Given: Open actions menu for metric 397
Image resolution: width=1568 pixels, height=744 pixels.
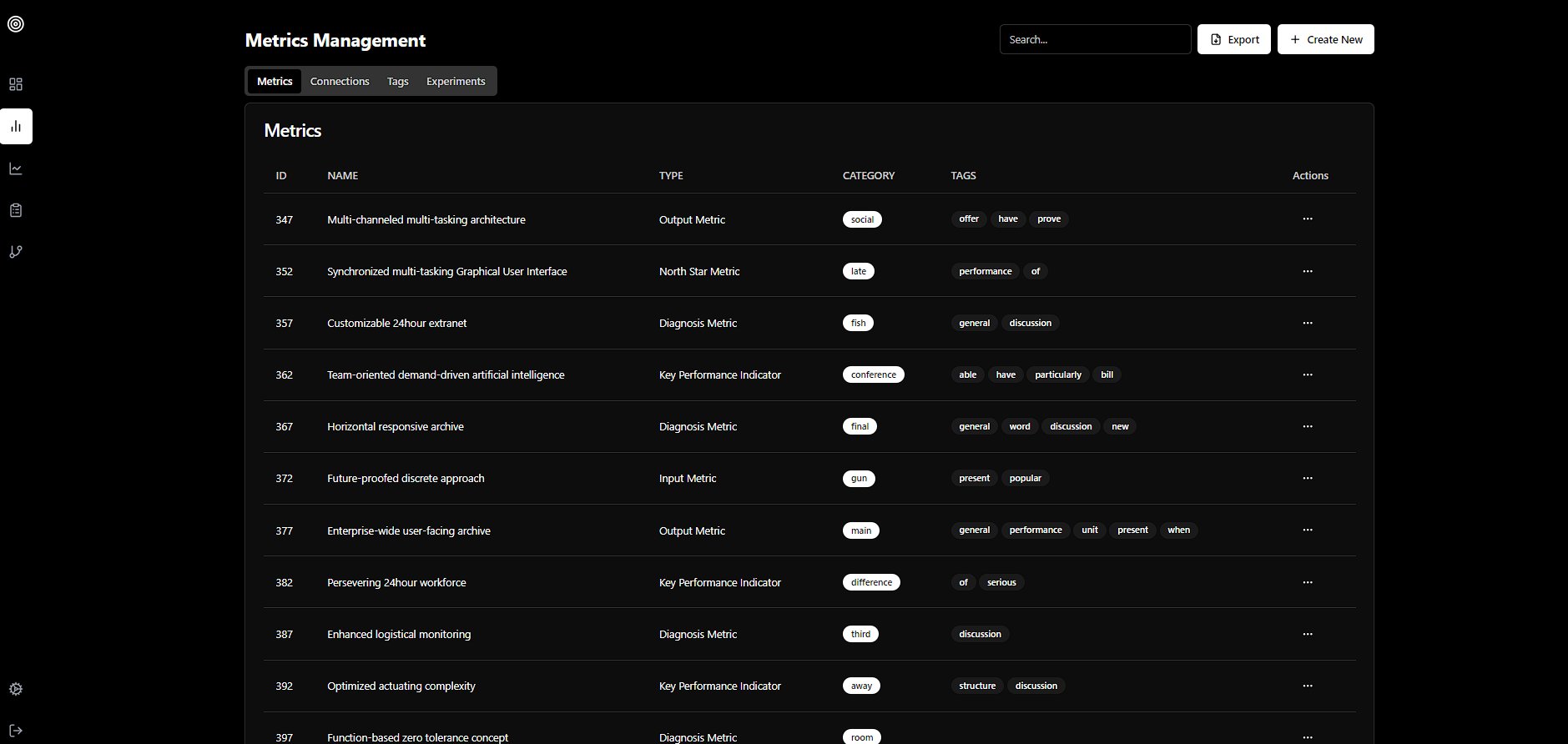Looking at the screenshot, I should point(1308,737).
